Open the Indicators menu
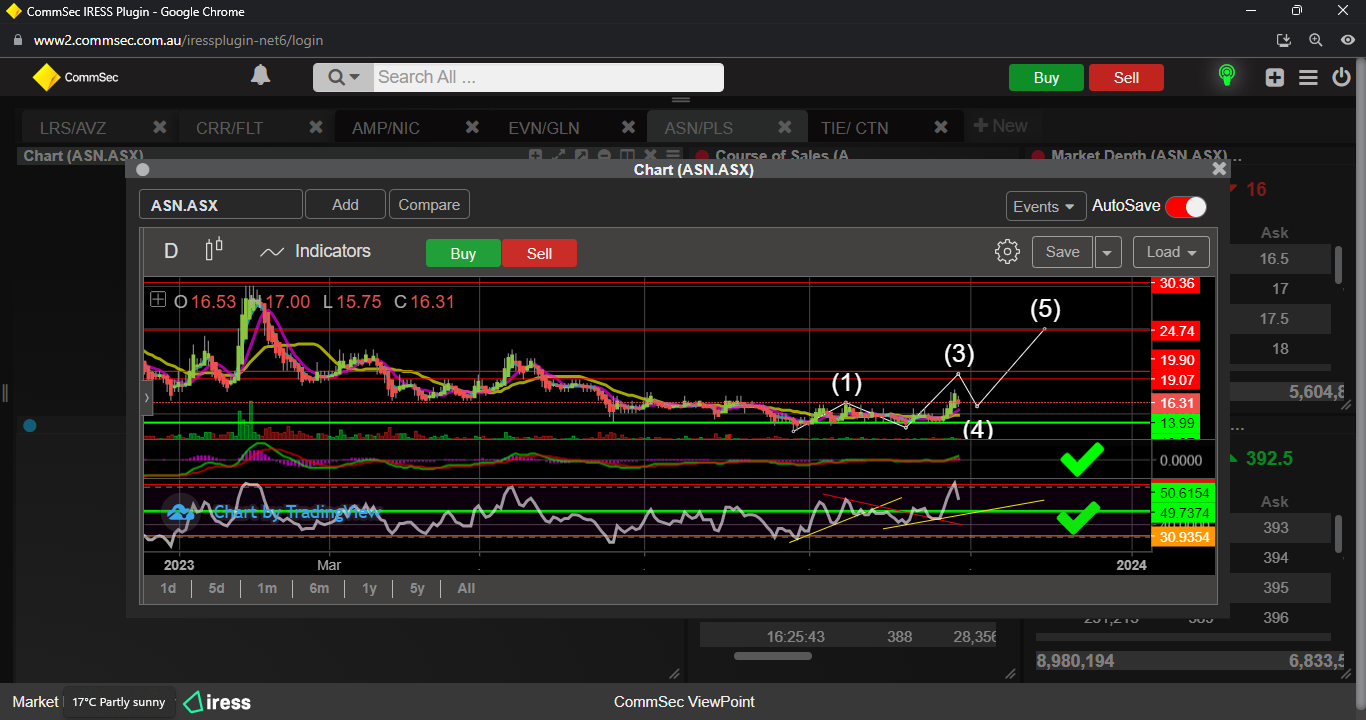Viewport: 1366px width, 720px height. click(315, 252)
